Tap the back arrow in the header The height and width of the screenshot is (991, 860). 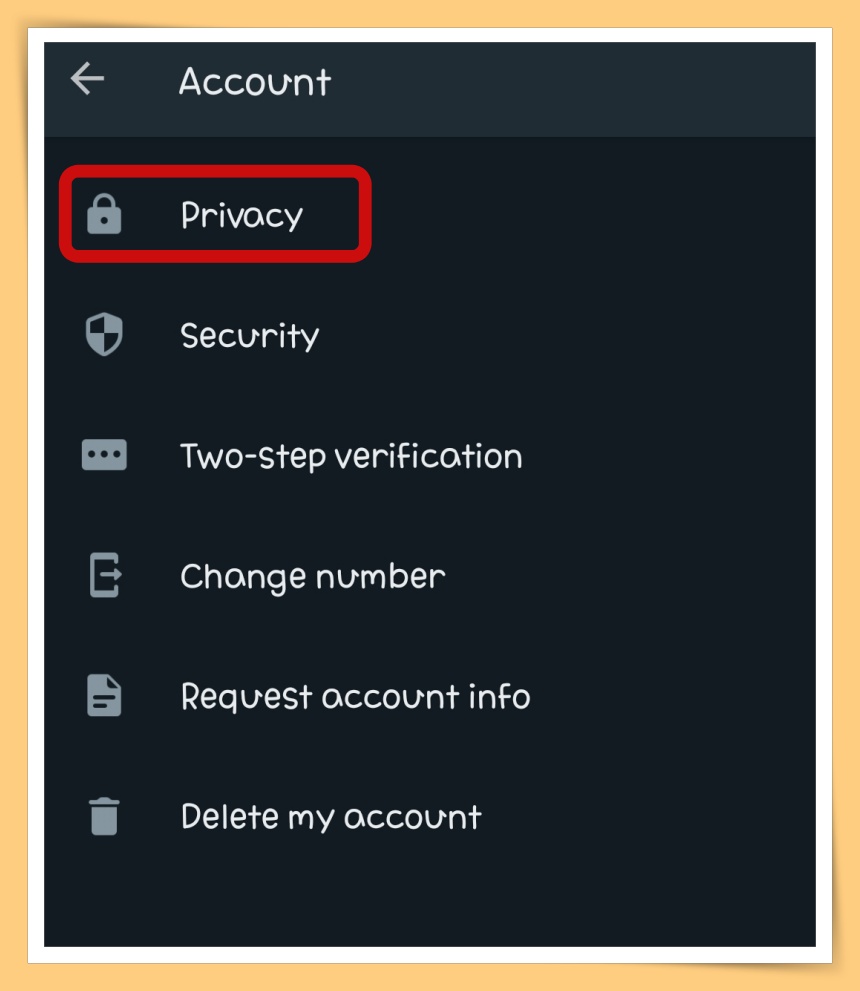(x=87, y=78)
